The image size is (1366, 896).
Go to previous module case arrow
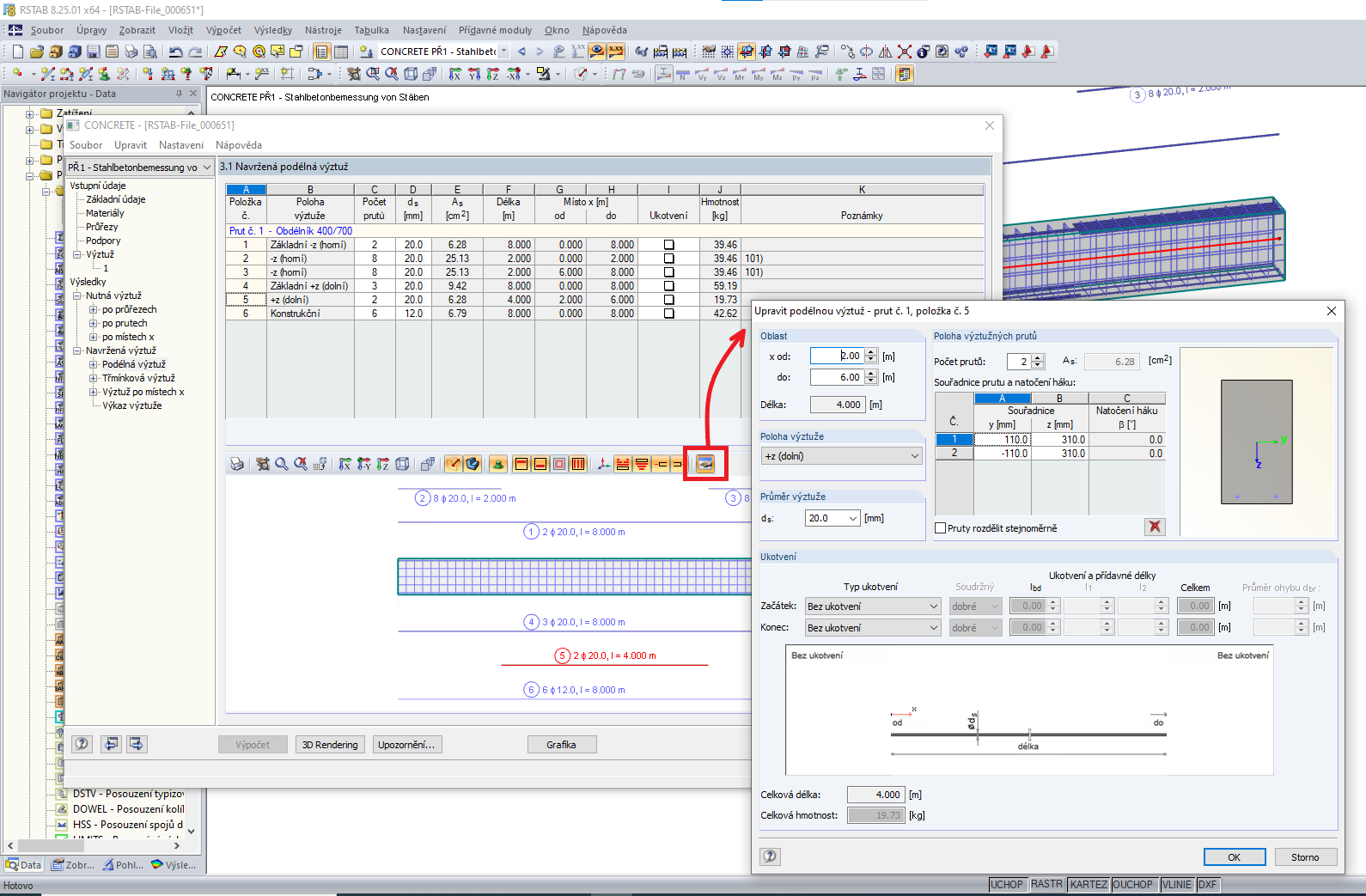pyautogui.click(x=521, y=52)
